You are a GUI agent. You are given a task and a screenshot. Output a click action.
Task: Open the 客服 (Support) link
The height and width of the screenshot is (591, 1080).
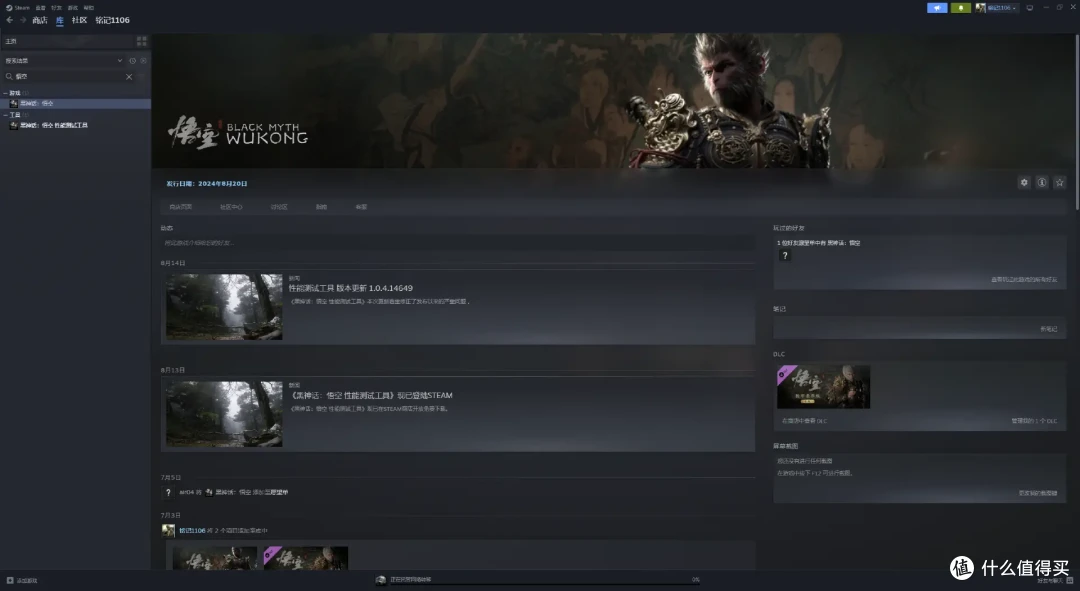tap(362, 207)
